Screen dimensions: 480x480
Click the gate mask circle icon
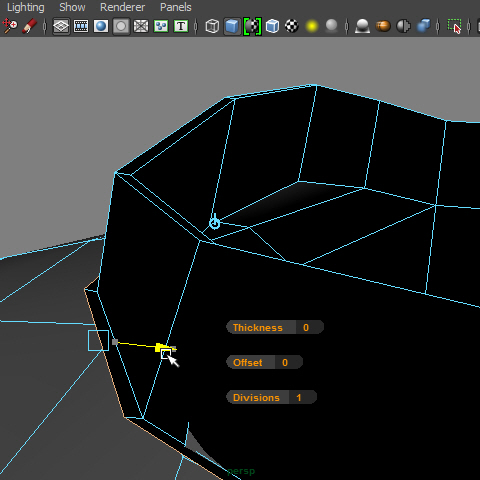click(x=121, y=26)
